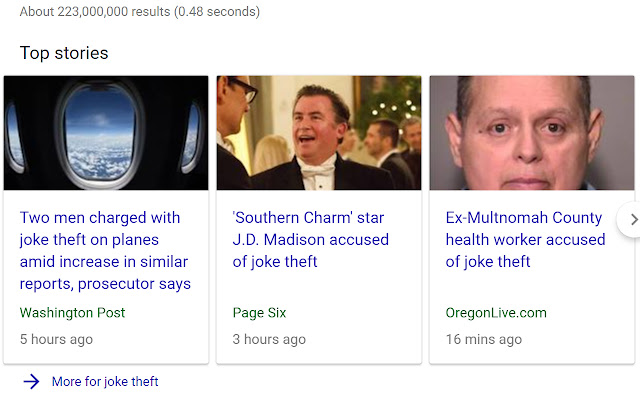Click the J.D. Madison tuxedo photo thumbnail

coord(319,133)
